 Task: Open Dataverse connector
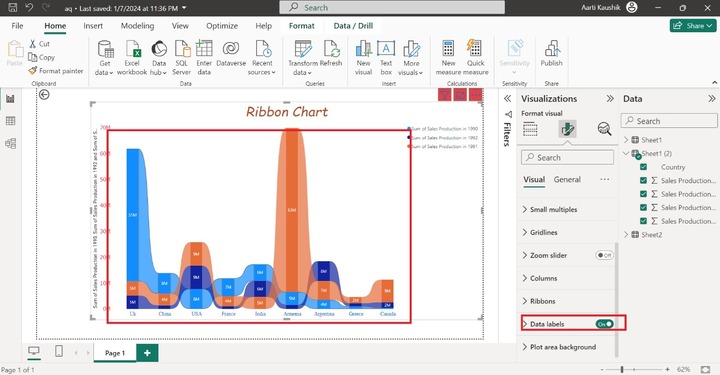coord(231,54)
